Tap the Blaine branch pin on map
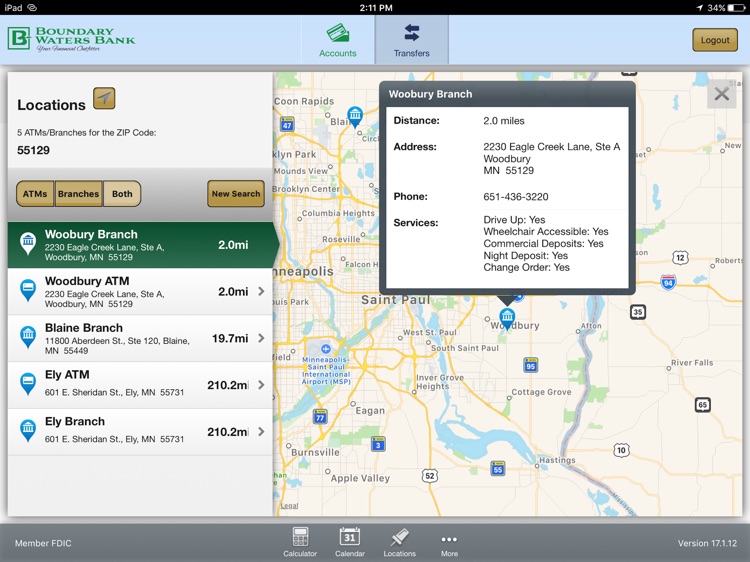 pyautogui.click(x=355, y=116)
